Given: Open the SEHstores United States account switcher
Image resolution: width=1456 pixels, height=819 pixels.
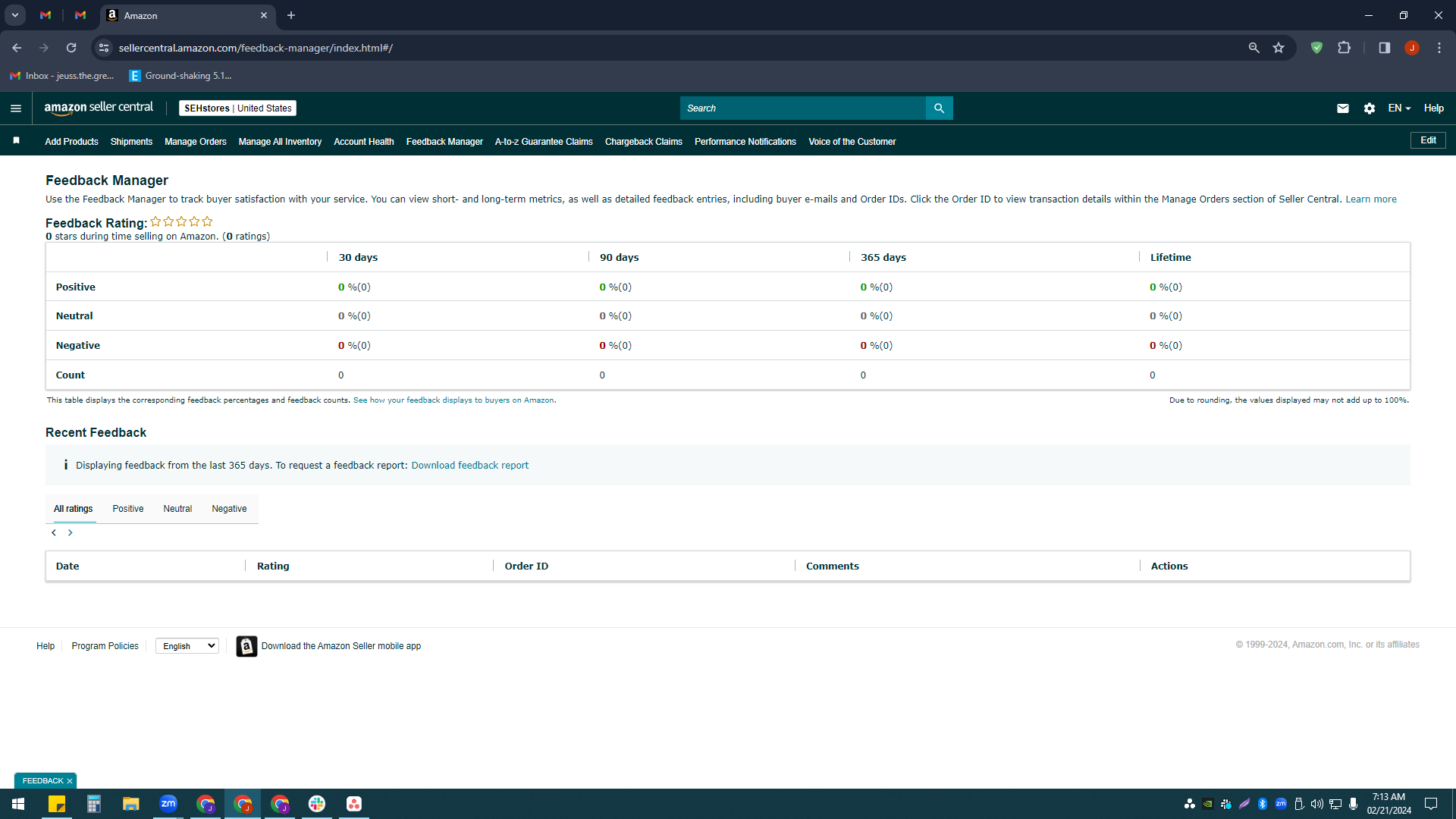Looking at the screenshot, I should point(238,108).
